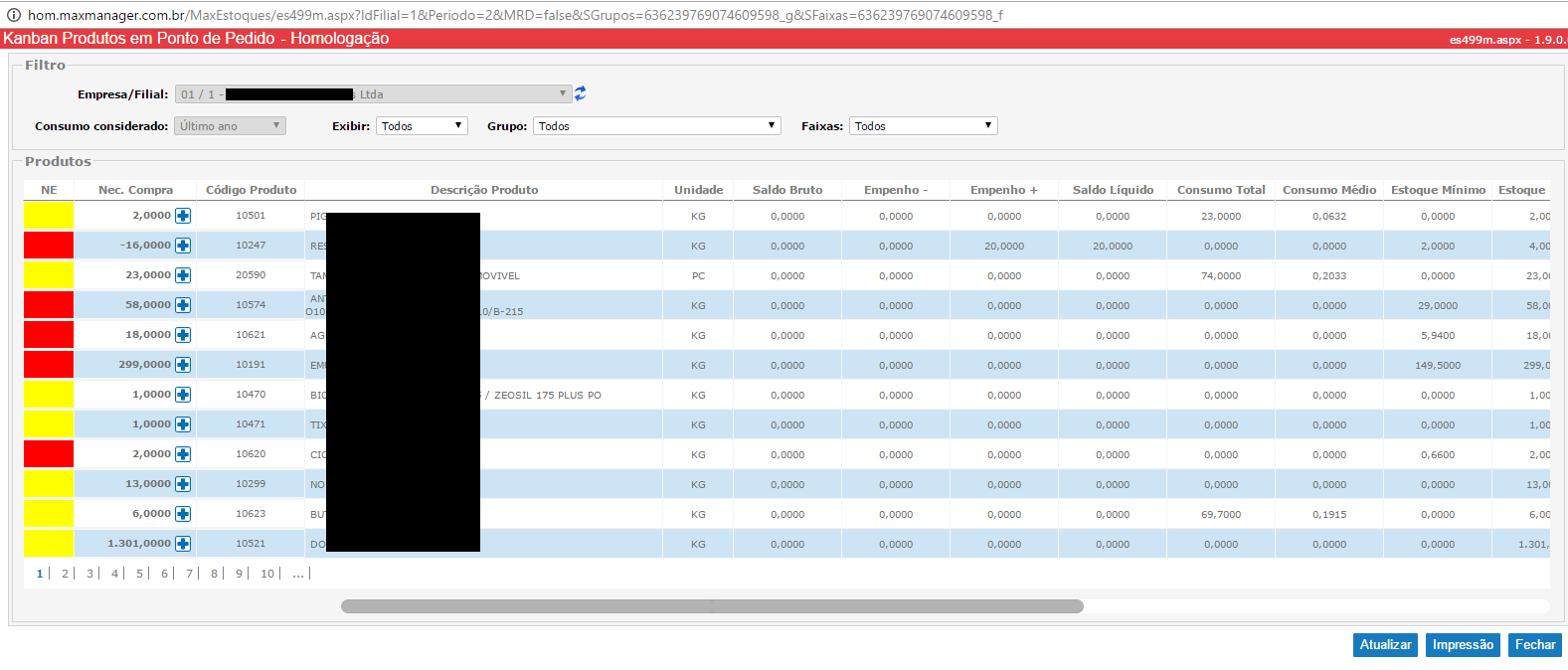Click Estoque Mínimo value 149,5000
The width and height of the screenshot is (1568, 670).
(1438, 365)
